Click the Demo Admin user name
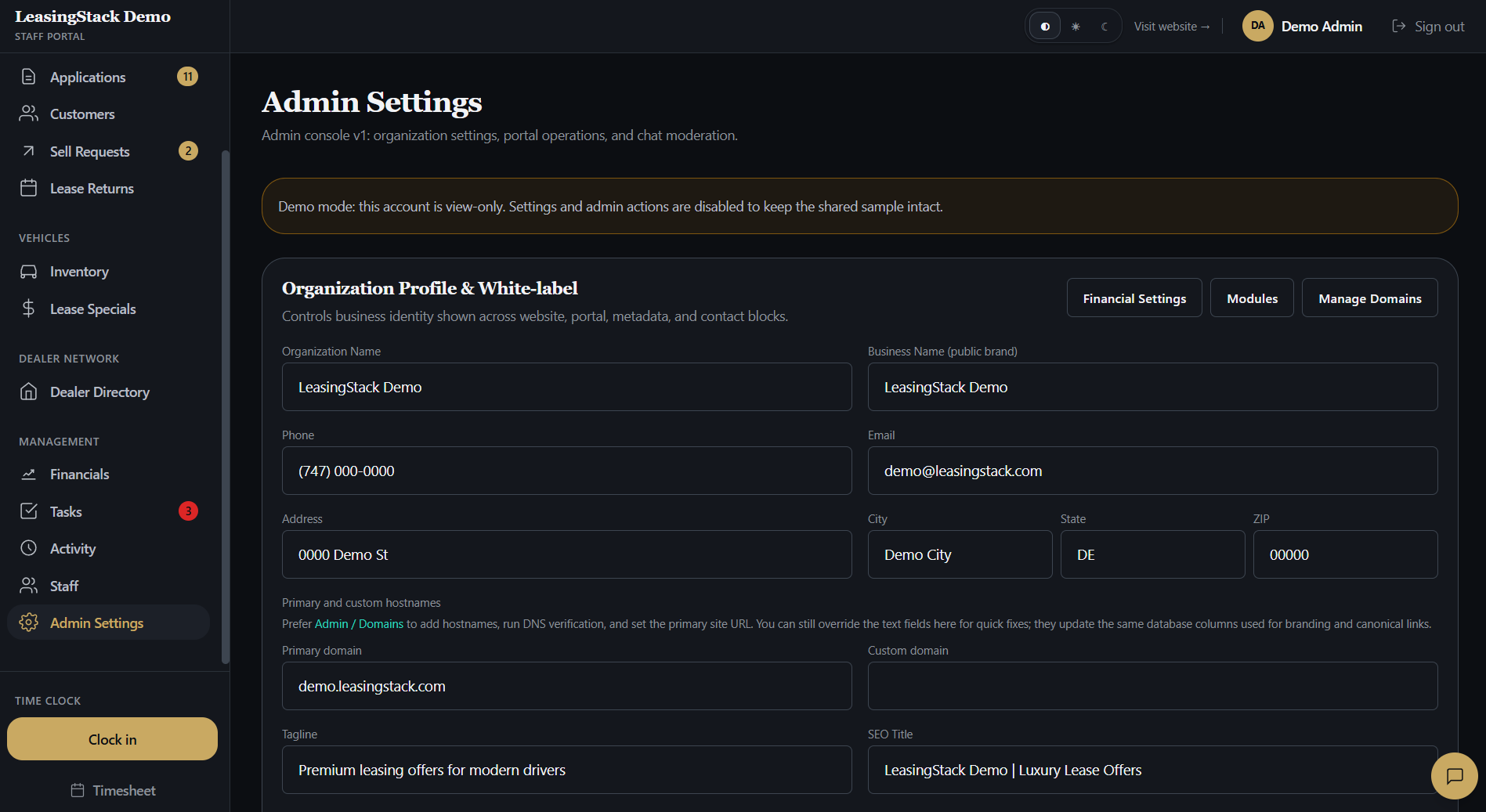 click(1321, 26)
